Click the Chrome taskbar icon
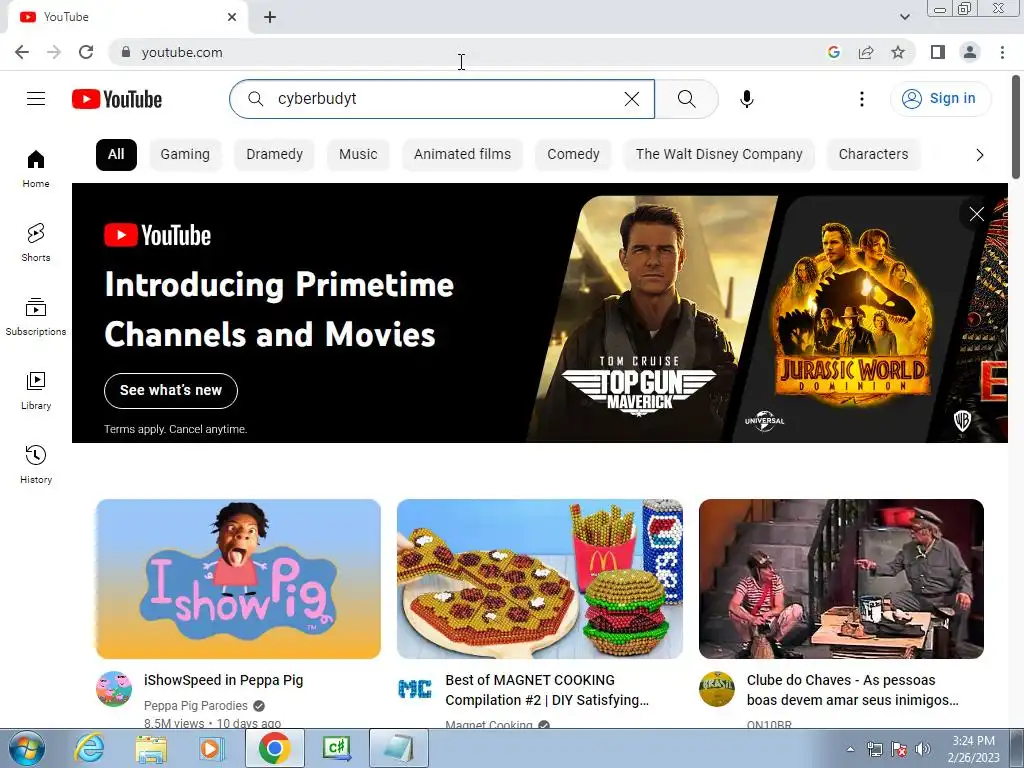 [x=274, y=748]
